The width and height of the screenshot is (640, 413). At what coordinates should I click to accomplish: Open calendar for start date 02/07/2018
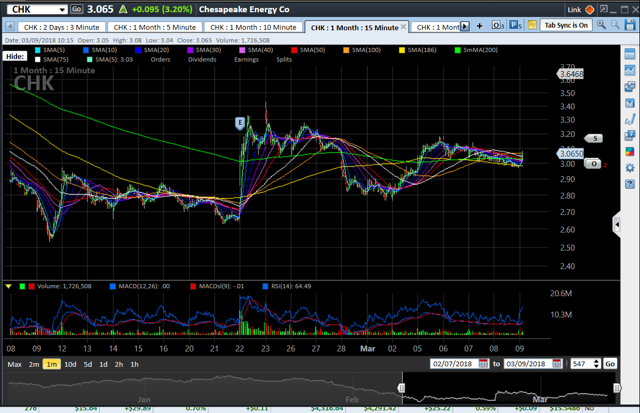(x=483, y=363)
